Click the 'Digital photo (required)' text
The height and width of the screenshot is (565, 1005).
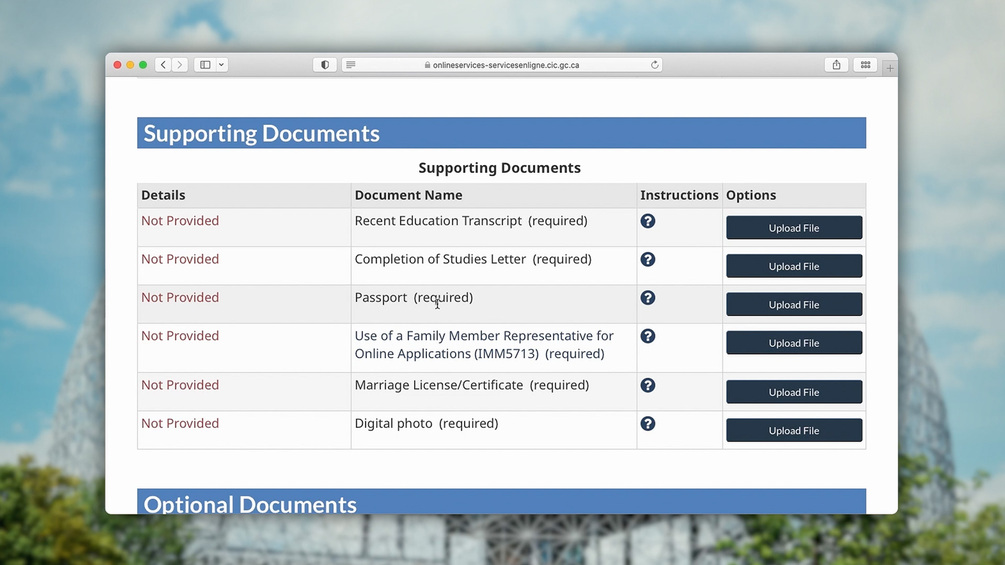[426, 424]
